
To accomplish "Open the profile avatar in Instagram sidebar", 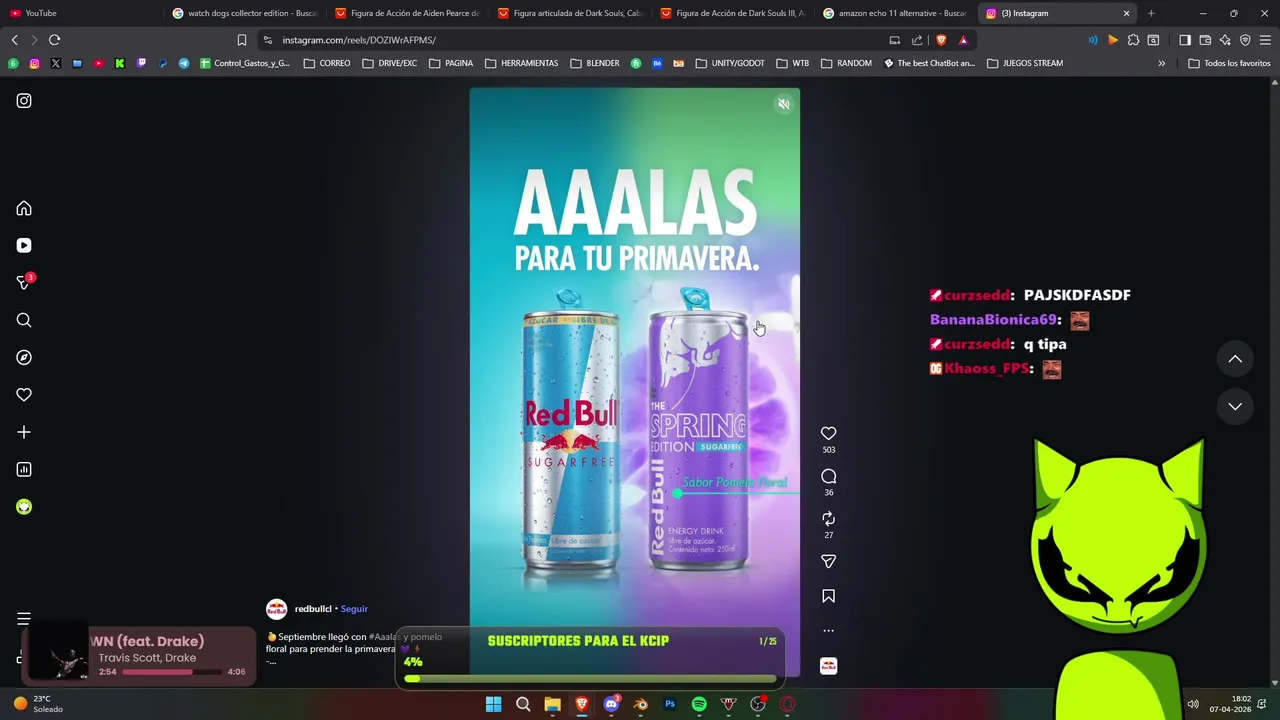I will pos(24,507).
